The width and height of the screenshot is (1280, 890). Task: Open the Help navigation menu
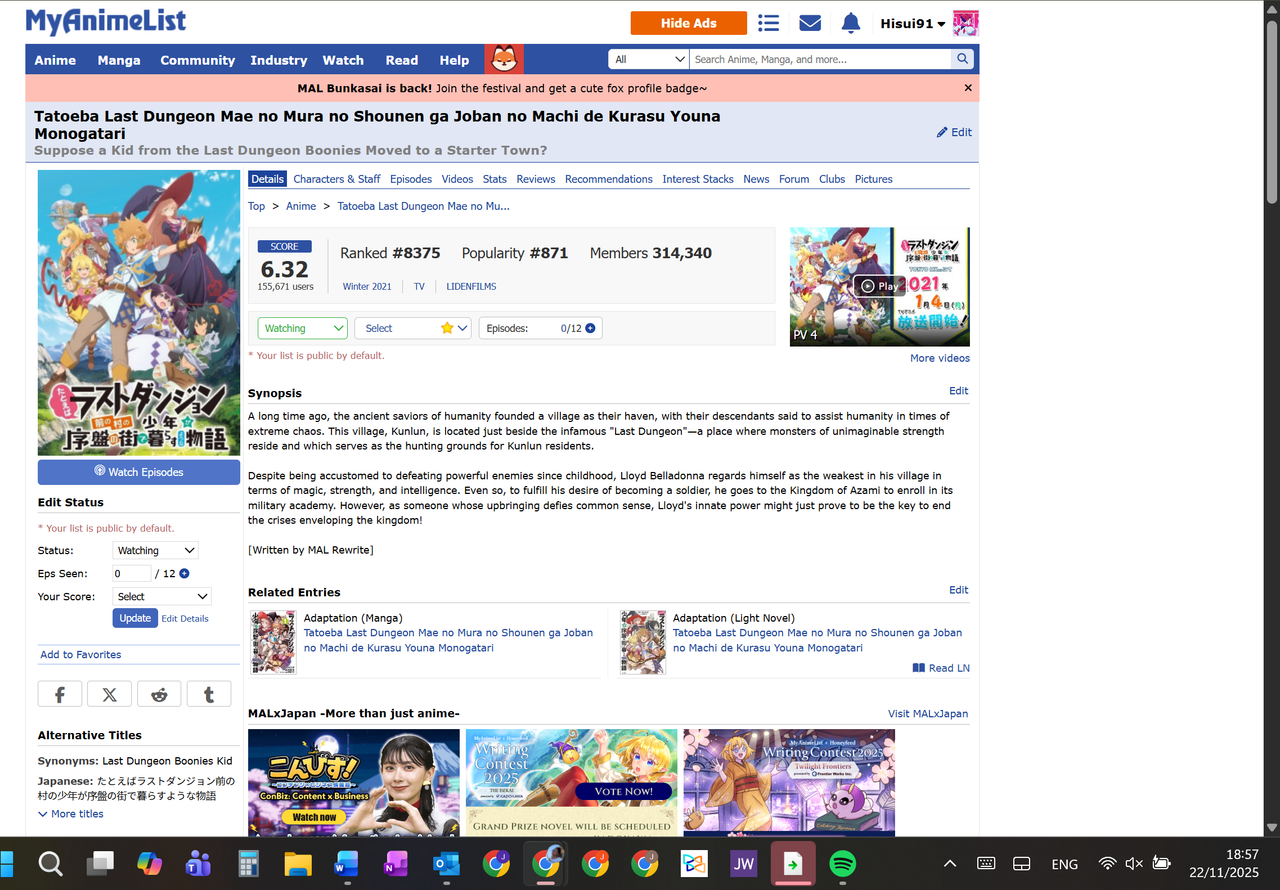(x=454, y=60)
